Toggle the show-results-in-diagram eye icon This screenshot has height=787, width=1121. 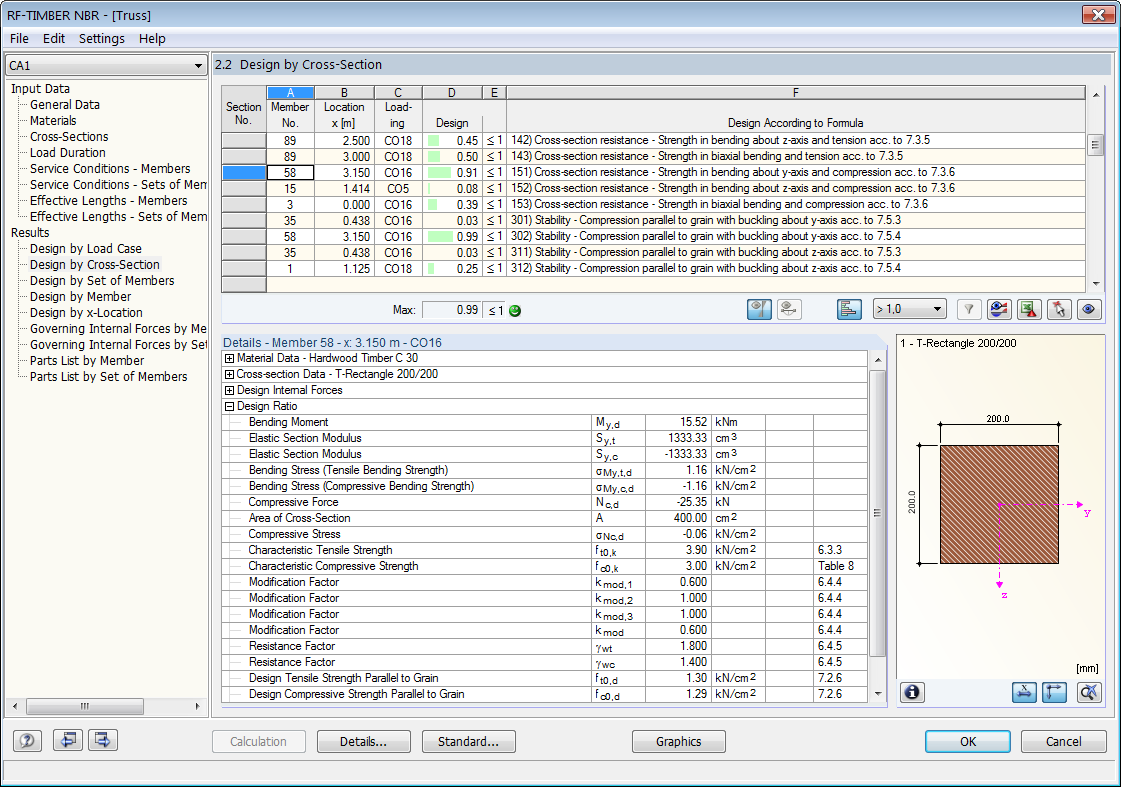coord(759,310)
